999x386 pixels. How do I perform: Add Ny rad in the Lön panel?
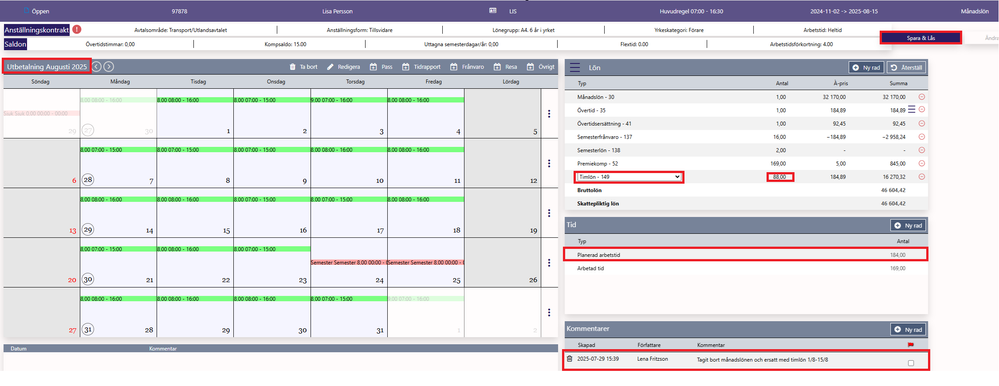point(866,67)
